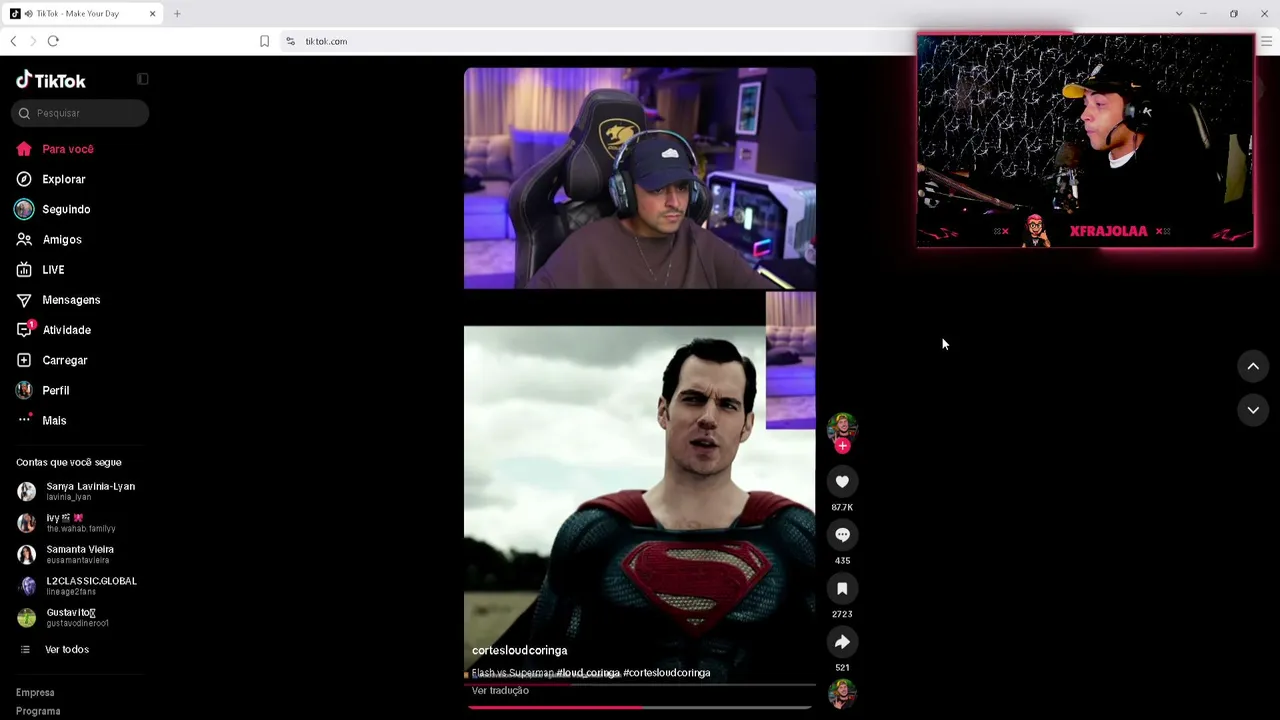Open the video creator's avatar
This screenshot has height=720, width=1280.
tap(842, 427)
